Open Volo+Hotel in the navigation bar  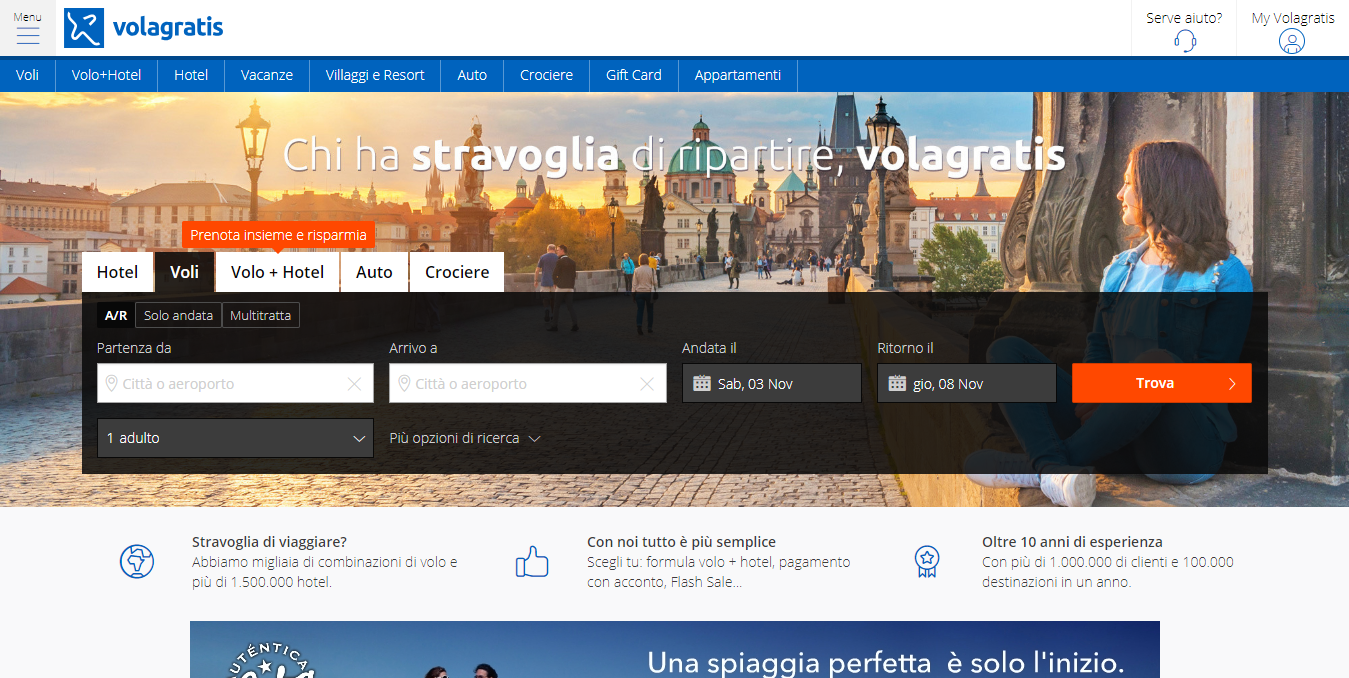point(107,75)
